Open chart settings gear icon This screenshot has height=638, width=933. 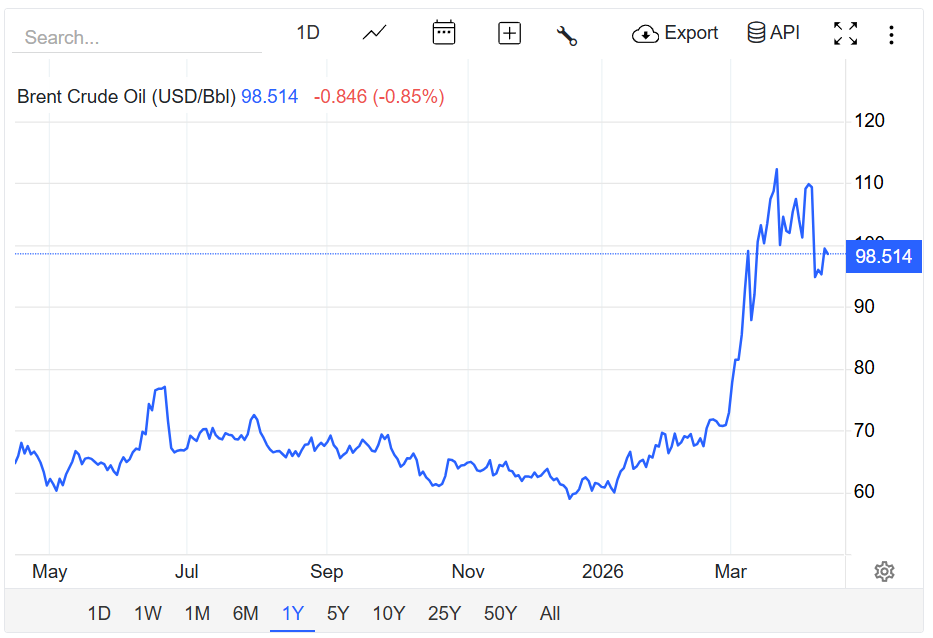884,572
